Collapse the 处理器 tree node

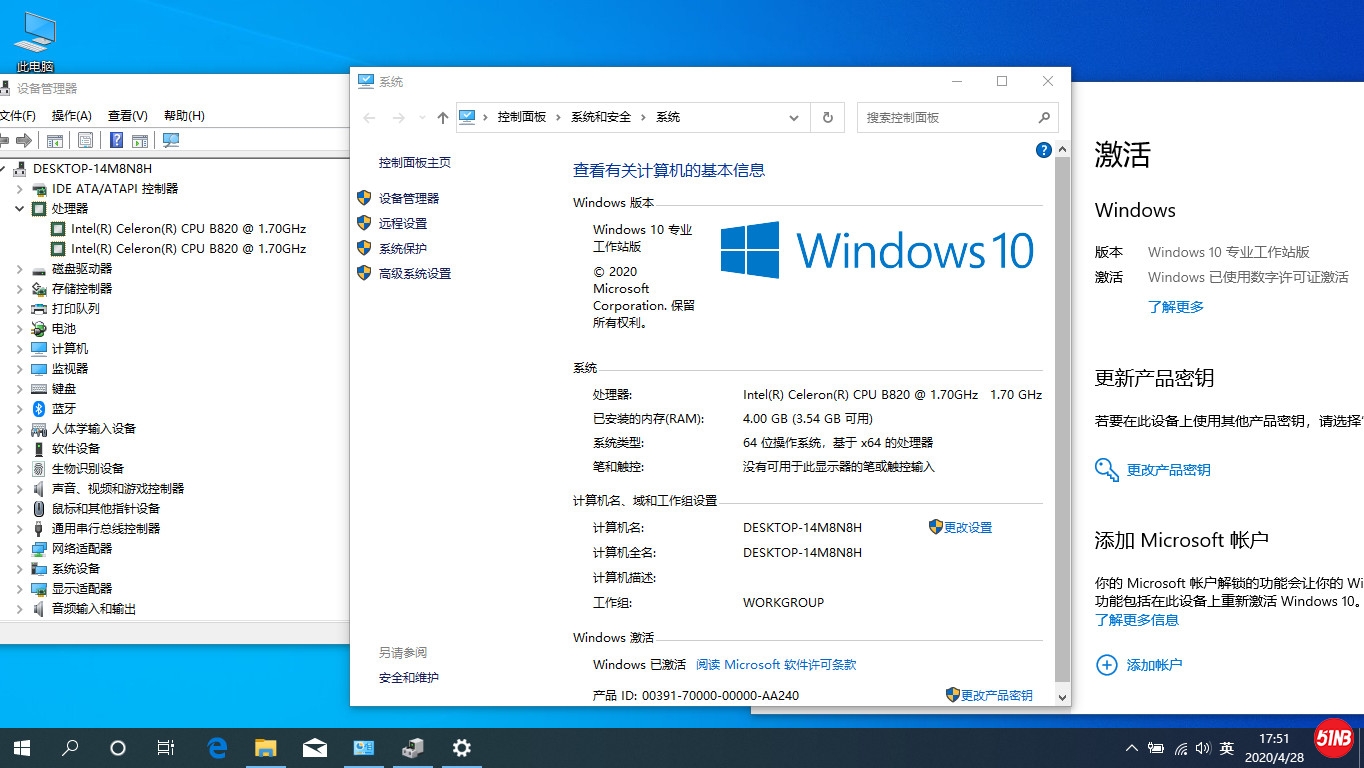point(19,208)
